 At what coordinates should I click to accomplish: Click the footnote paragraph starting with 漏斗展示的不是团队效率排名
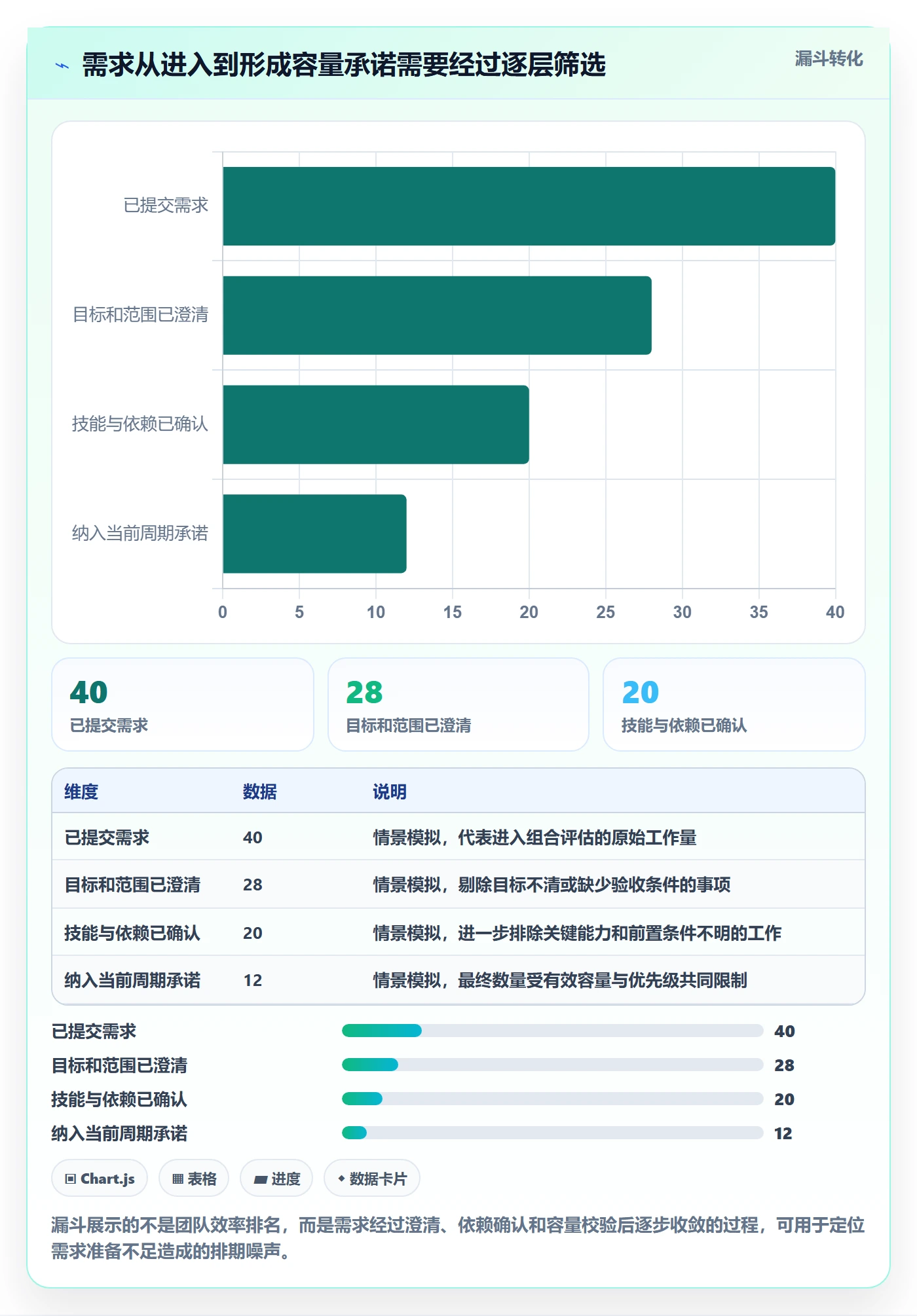458,1237
